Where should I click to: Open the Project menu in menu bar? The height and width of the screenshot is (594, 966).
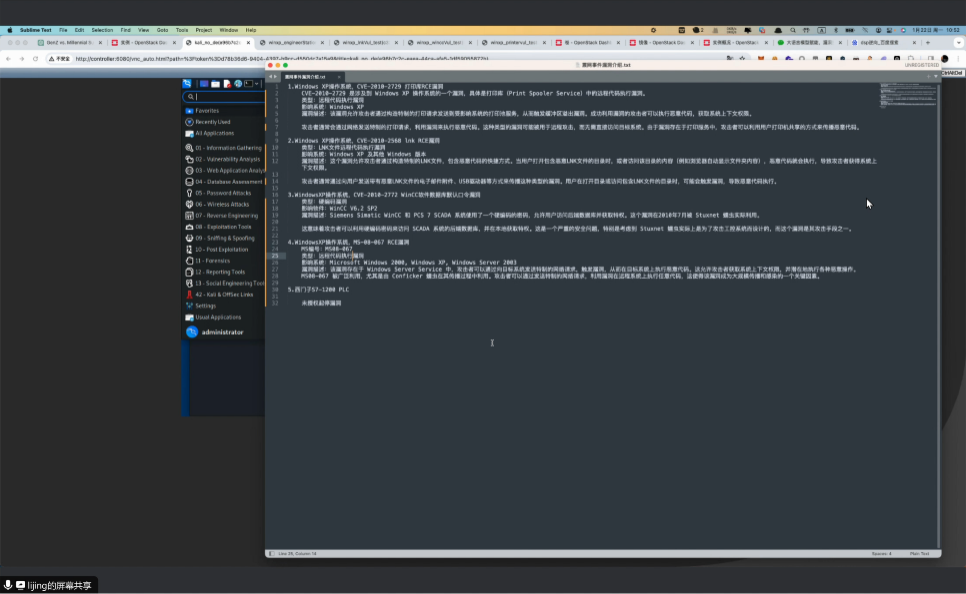click(x=203, y=30)
